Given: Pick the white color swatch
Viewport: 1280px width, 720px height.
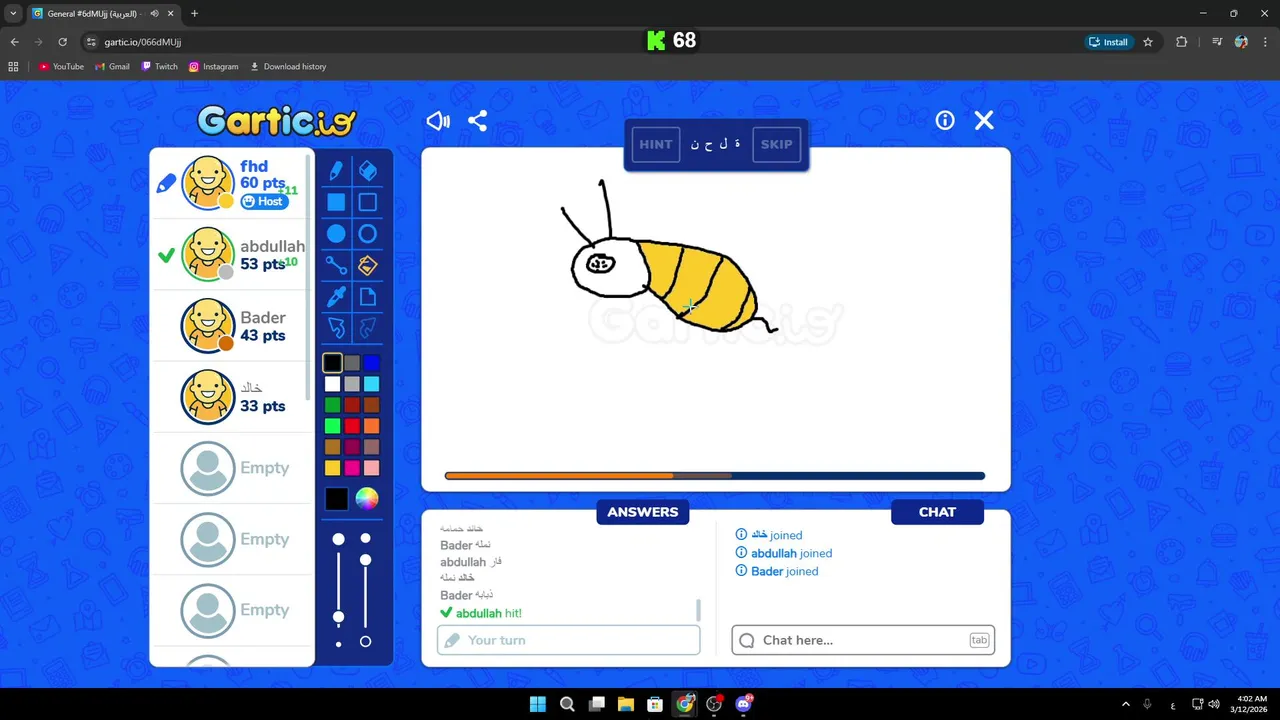Looking at the screenshot, I should click(332, 384).
